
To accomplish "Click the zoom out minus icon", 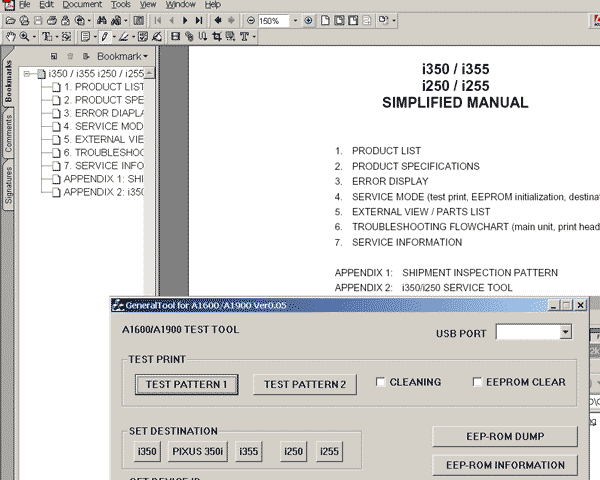I will [251, 20].
